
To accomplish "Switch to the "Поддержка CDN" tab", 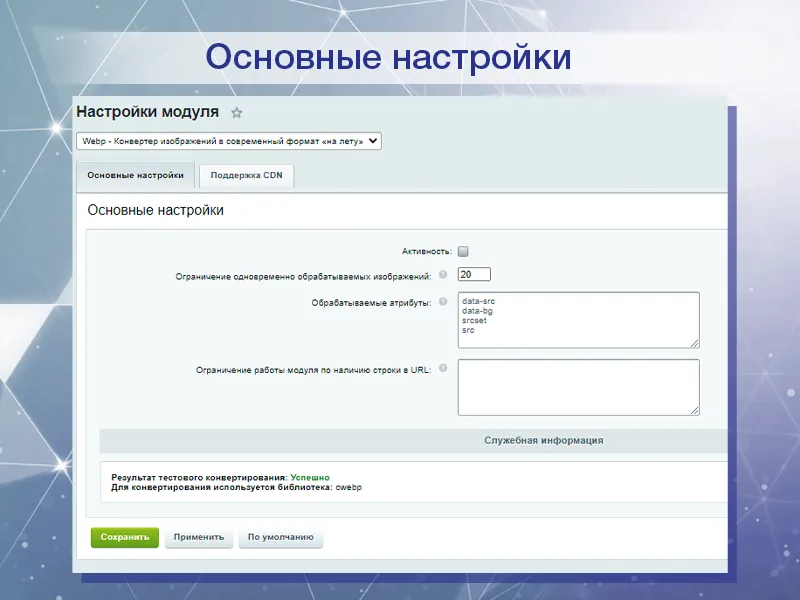I will click(247, 175).
